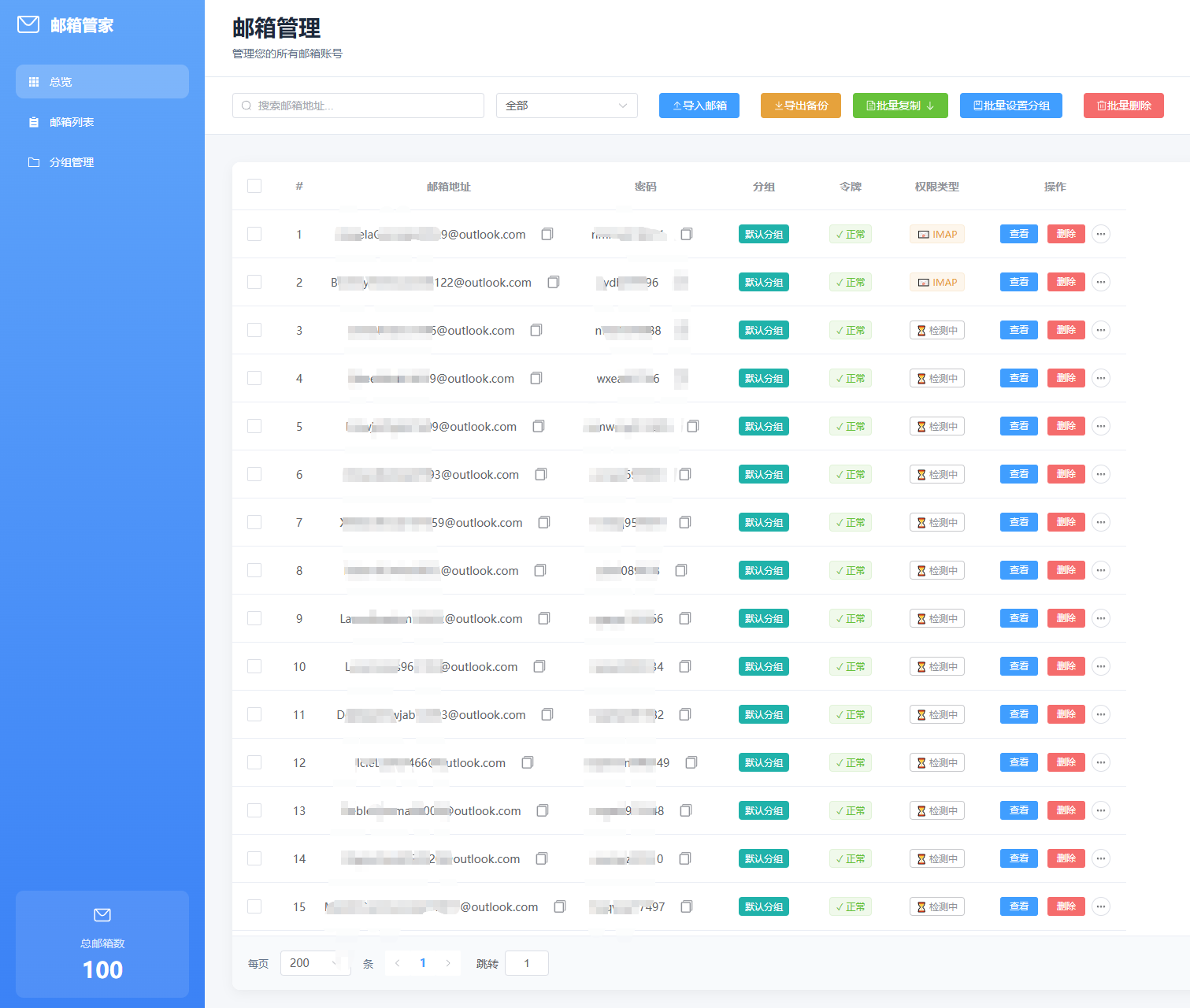Click the 令牌 column header
The image size is (1190, 1008).
(x=851, y=187)
